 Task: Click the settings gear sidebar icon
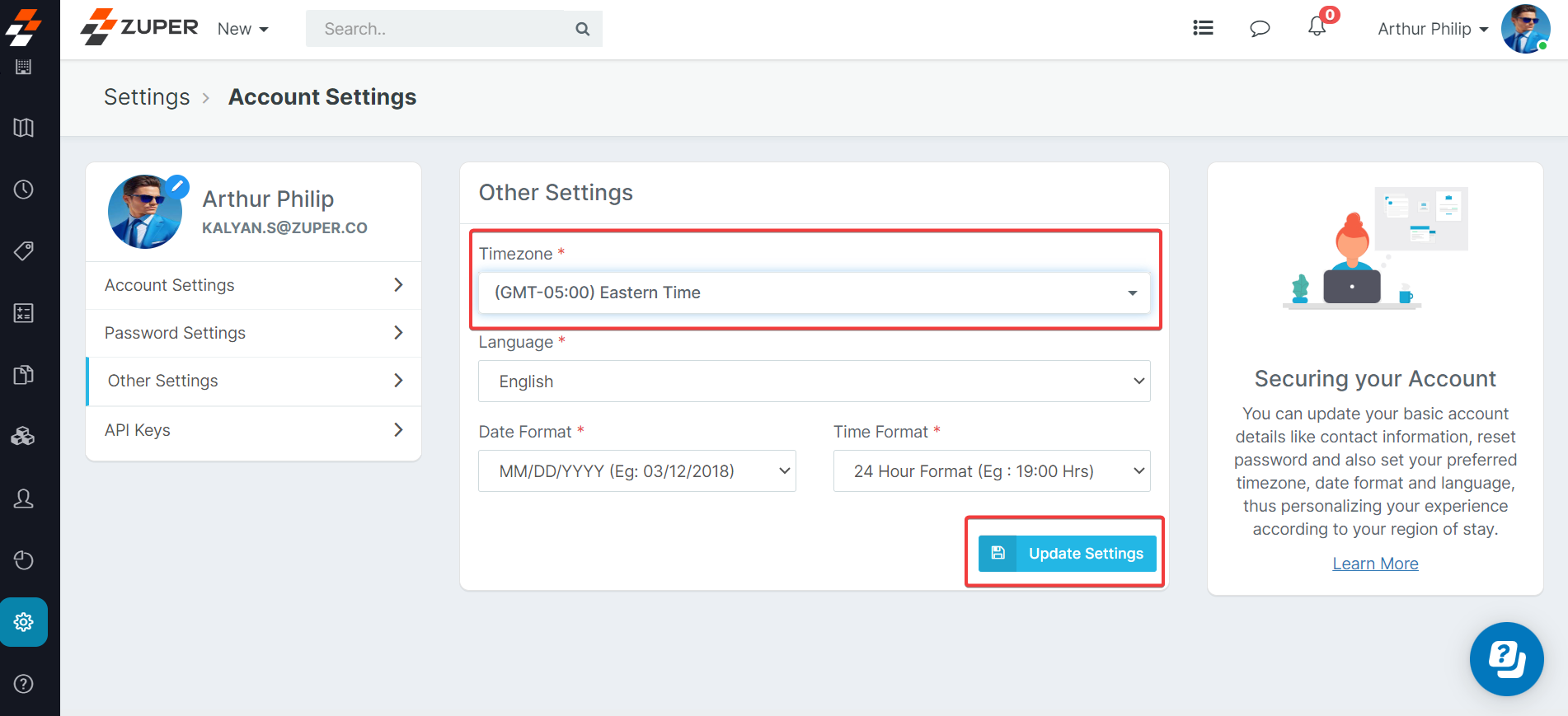tap(24, 622)
